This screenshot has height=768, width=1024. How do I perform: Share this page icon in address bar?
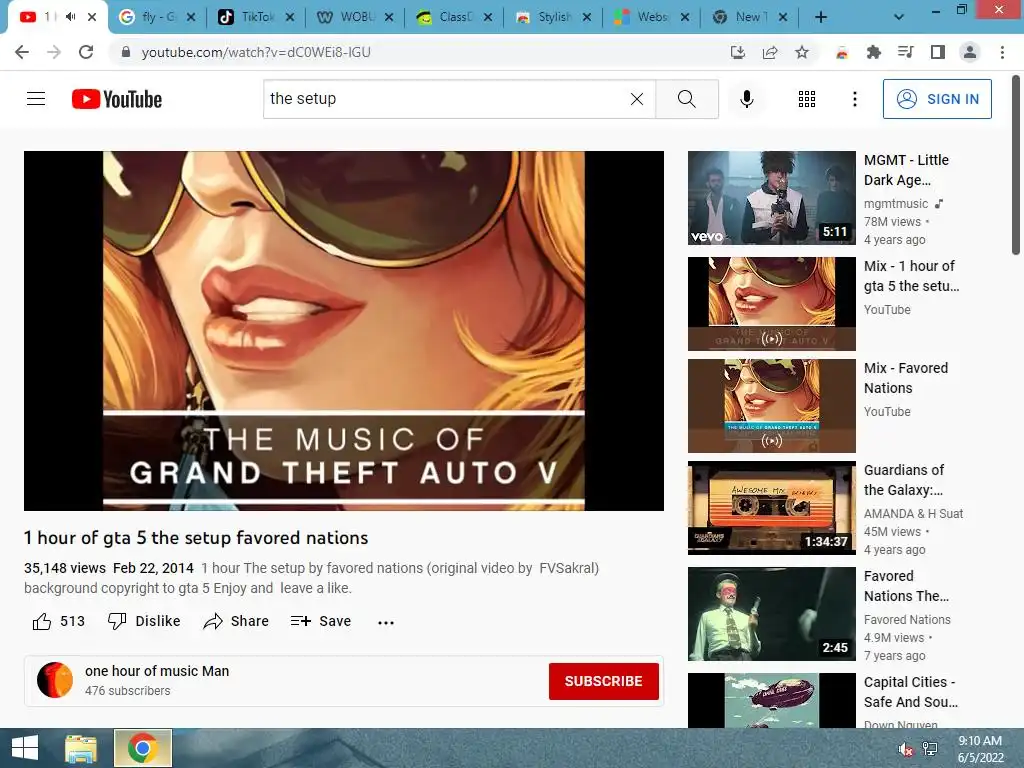770,52
